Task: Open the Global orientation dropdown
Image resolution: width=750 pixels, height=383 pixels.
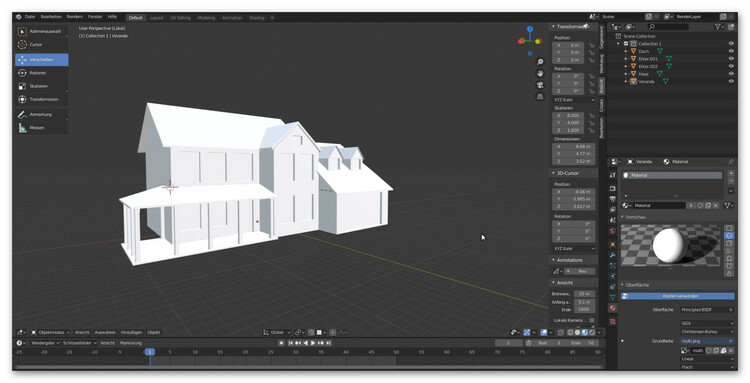Action: click(x=277, y=332)
